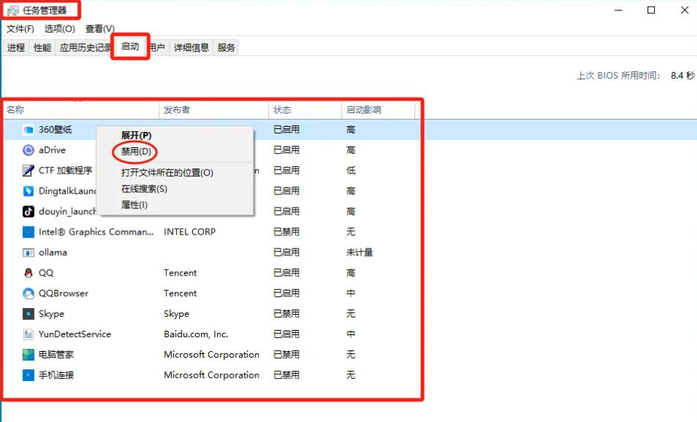Click 未计量 impact in ollama row

pyautogui.click(x=360, y=253)
